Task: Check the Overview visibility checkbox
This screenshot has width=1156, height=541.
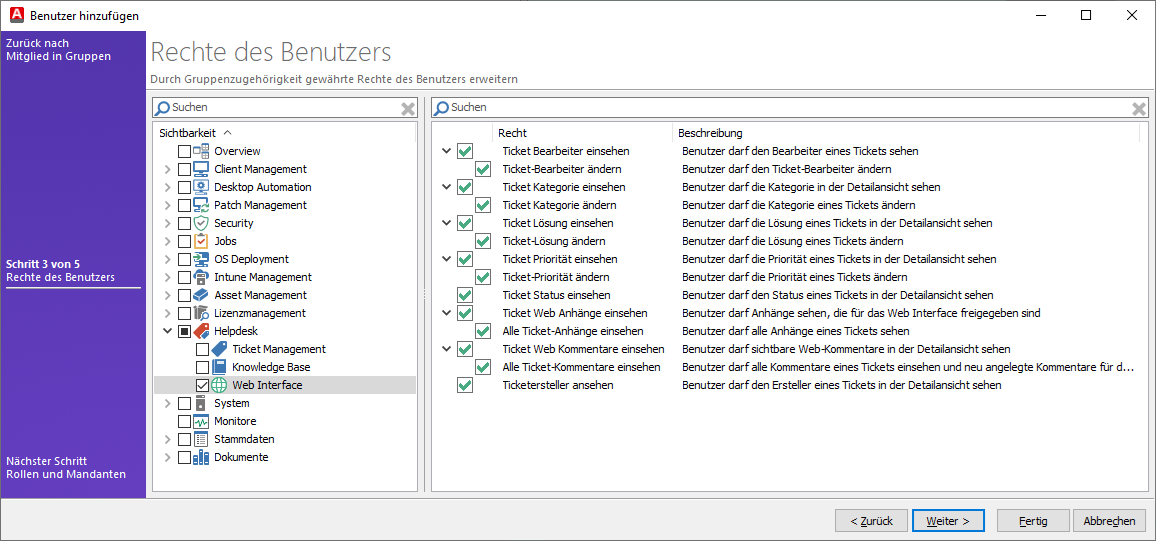Action: coord(184,151)
